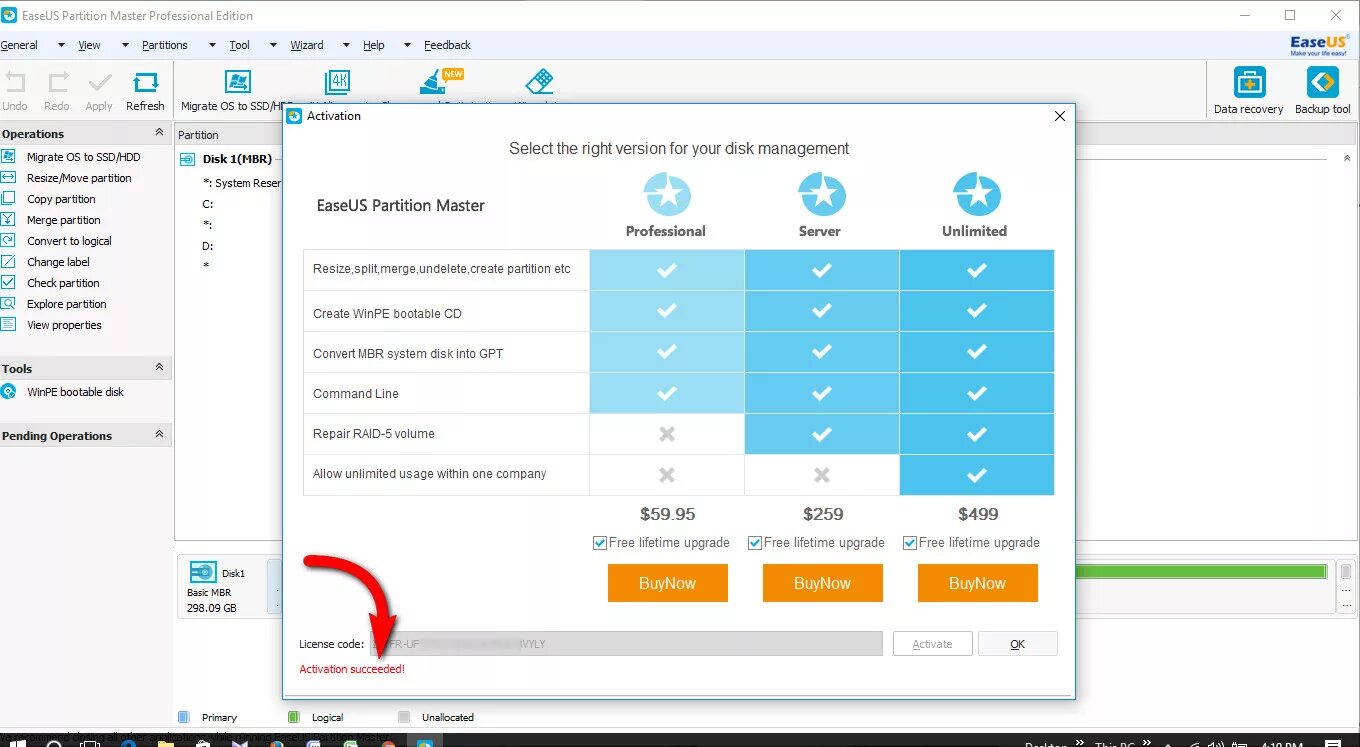Screen dimensions: 1360x747
Task: Click the Wipe data eraser icon
Action: 539,82
